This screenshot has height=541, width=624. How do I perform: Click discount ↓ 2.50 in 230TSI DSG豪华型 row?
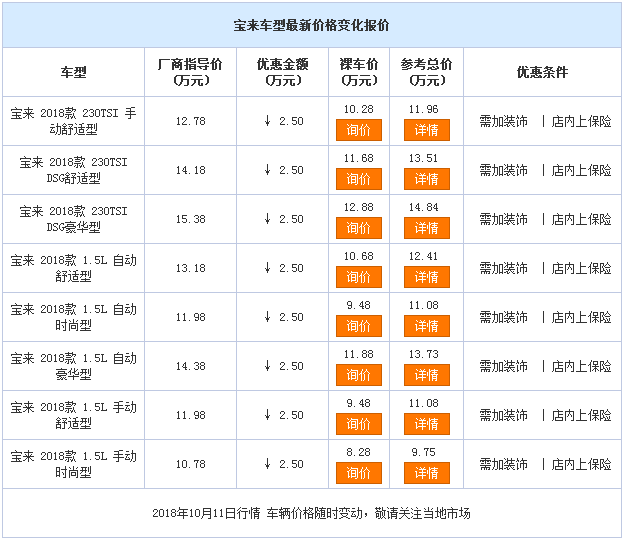(284, 219)
